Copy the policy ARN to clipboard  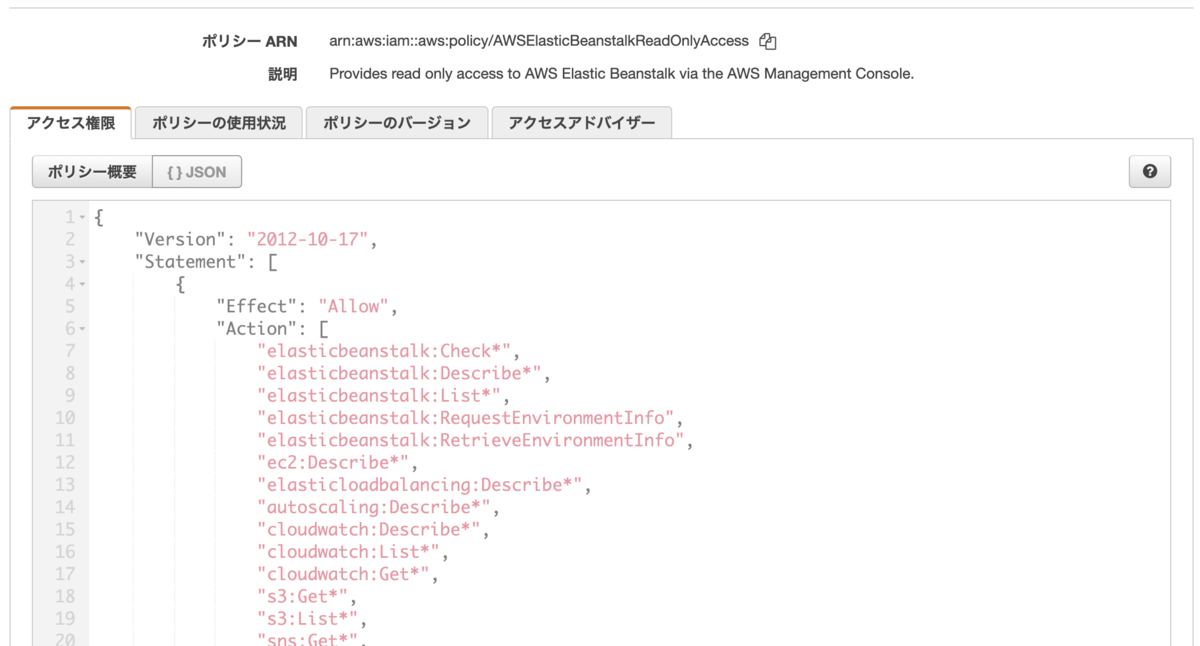[x=767, y=41]
